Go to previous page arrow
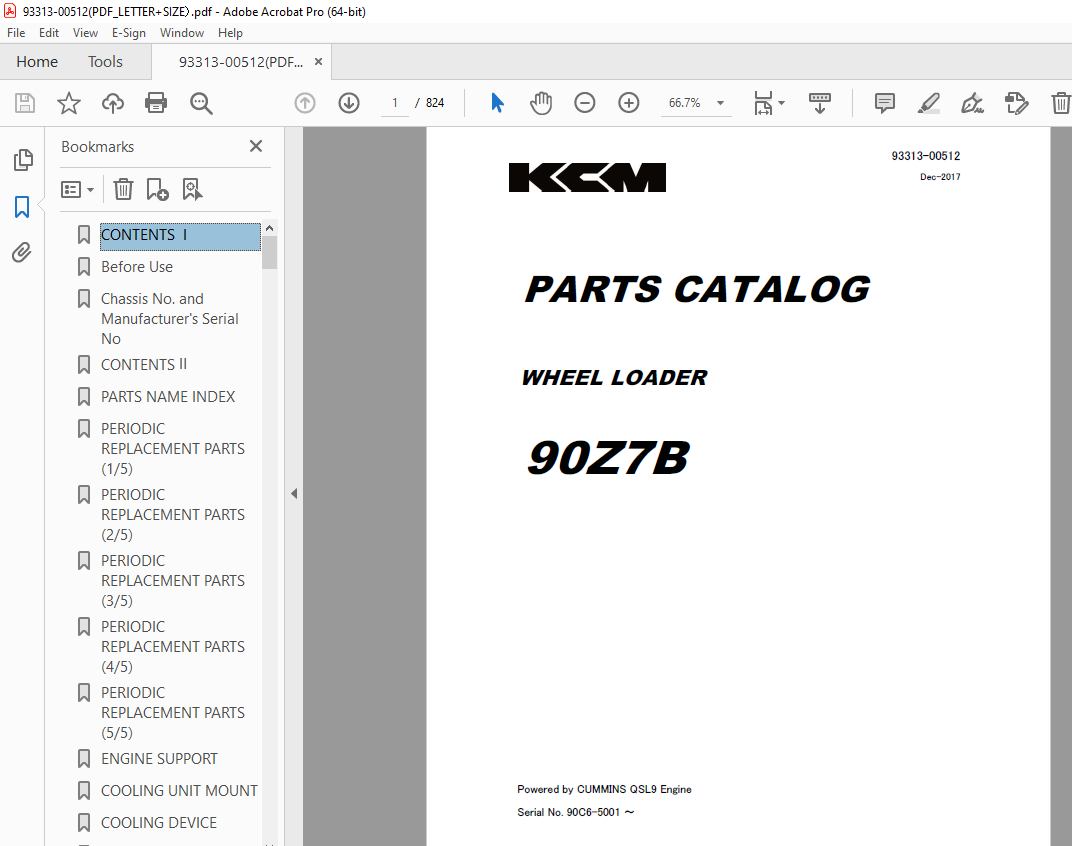Viewport: 1072px width, 846px height. click(305, 103)
